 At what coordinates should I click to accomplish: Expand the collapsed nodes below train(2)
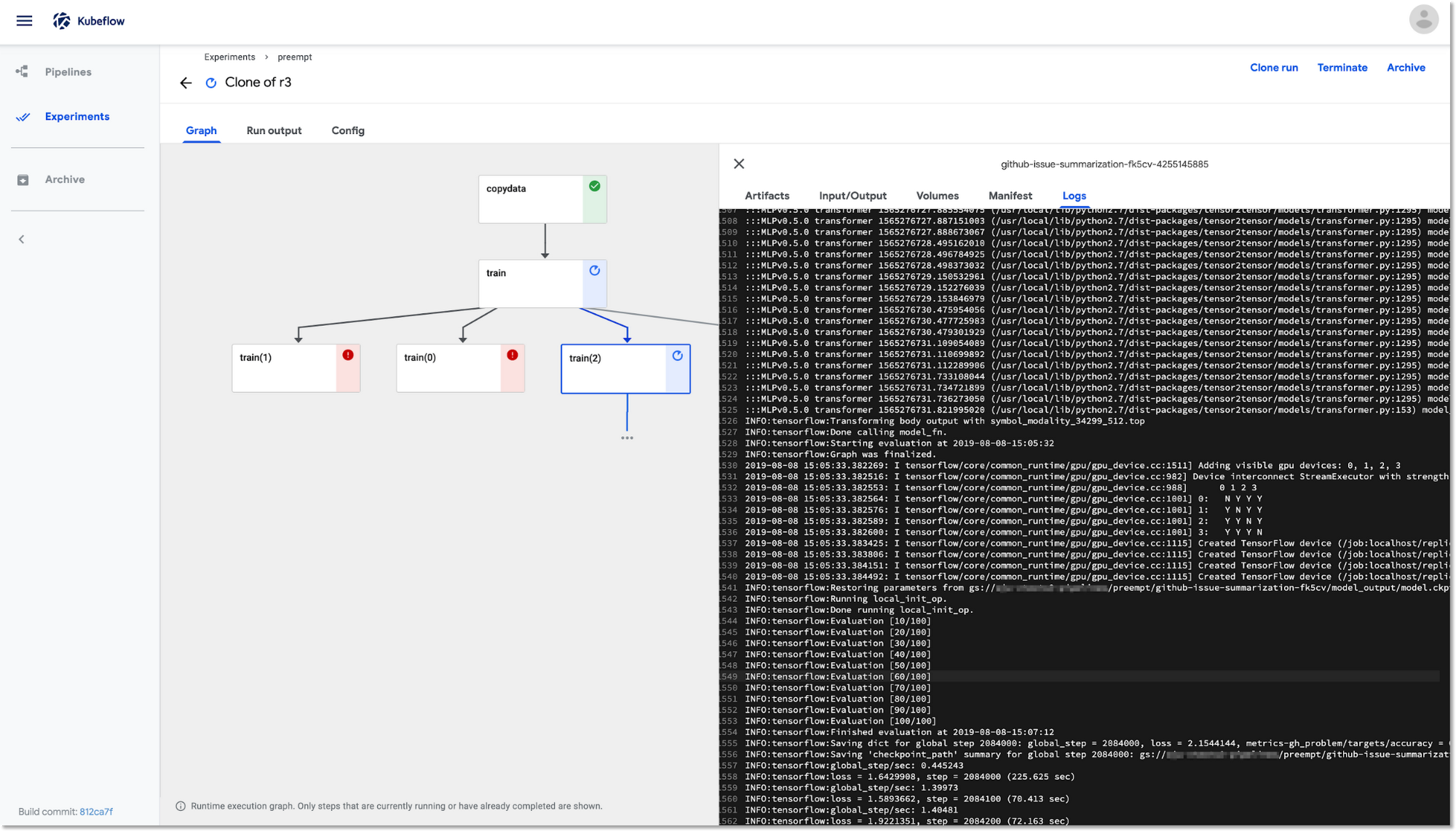point(627,438)
